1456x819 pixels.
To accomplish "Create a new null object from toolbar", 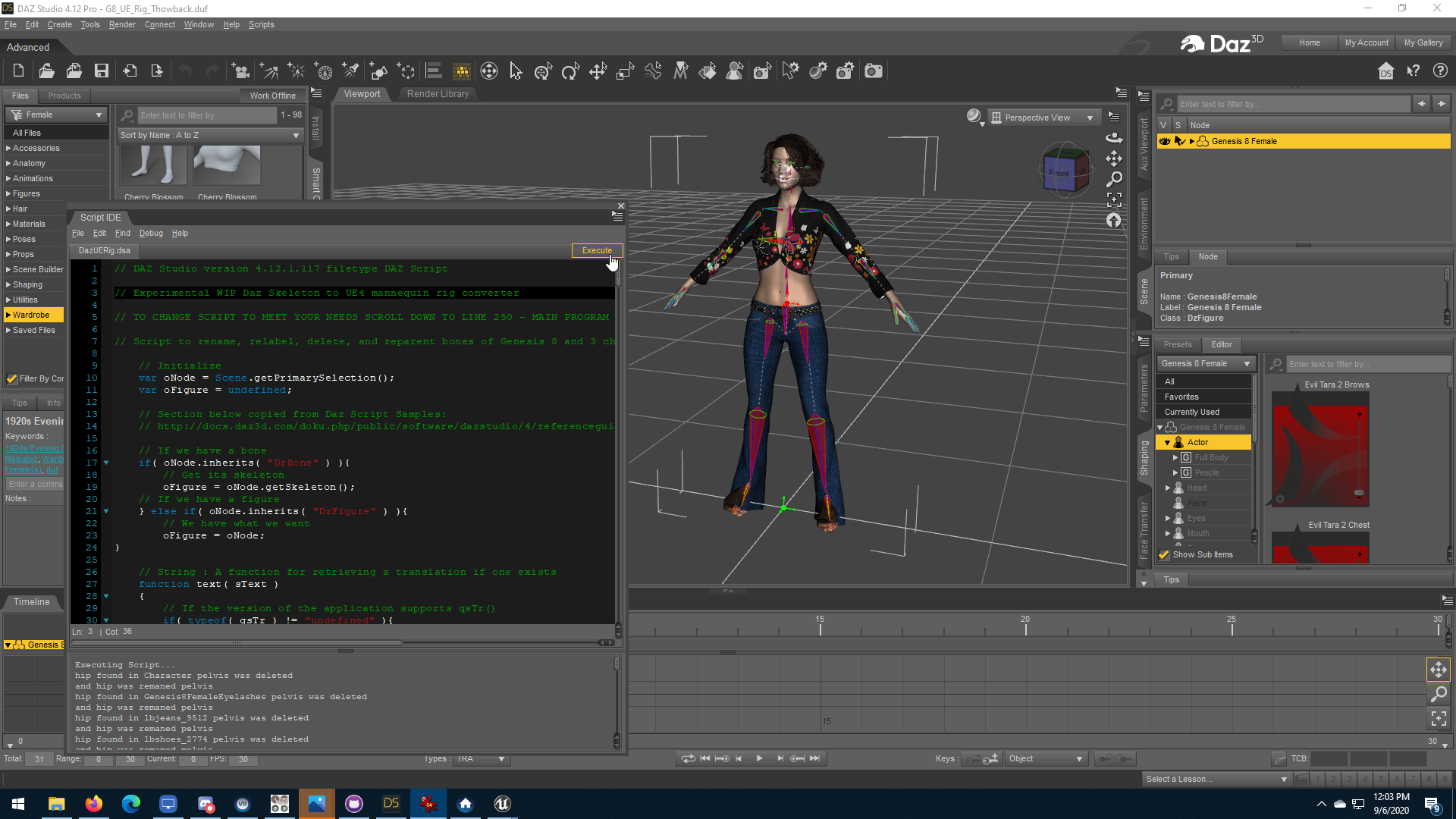I will click(406, 71).
